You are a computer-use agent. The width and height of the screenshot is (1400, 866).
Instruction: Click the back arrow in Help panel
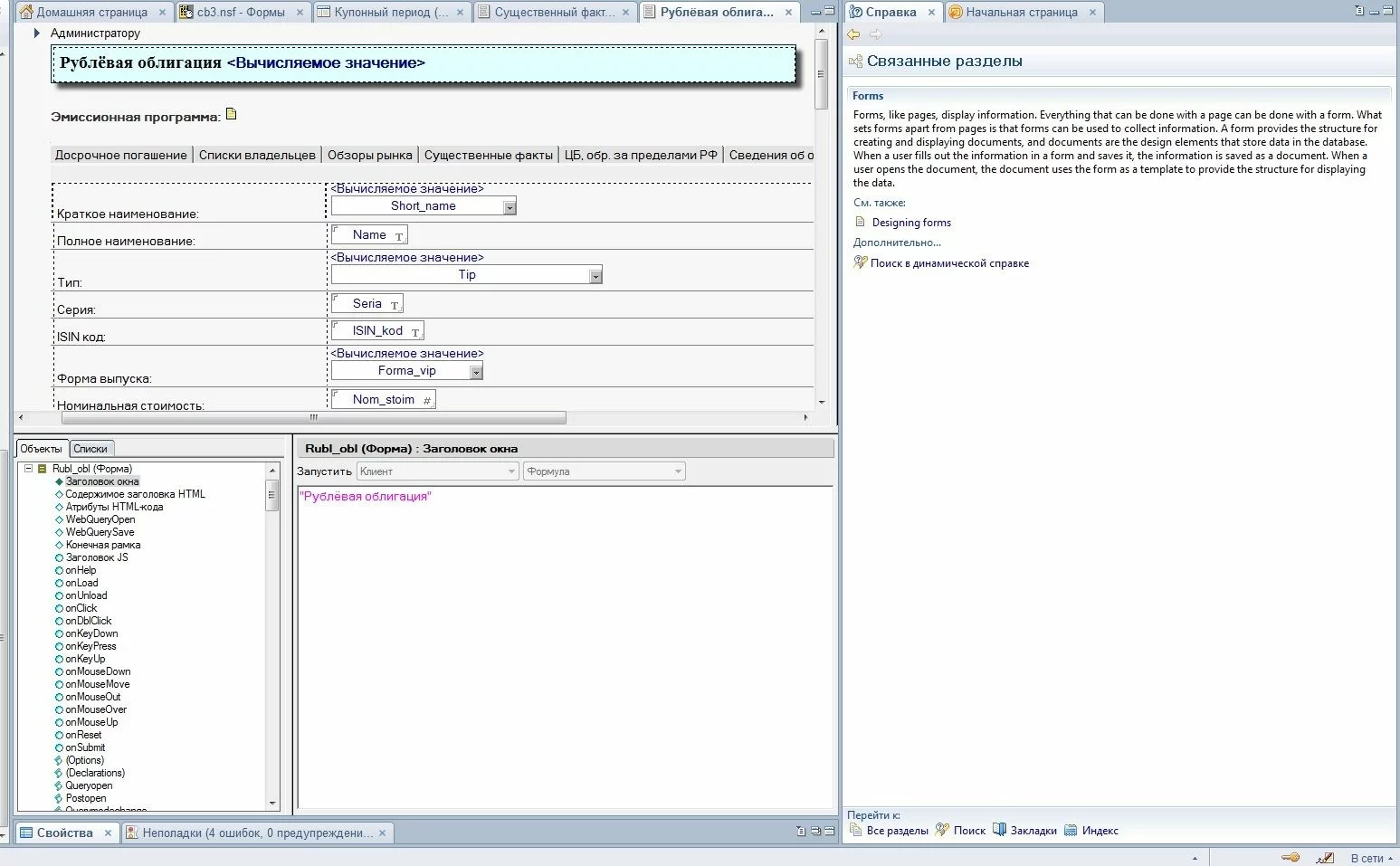tap(853, 34)
